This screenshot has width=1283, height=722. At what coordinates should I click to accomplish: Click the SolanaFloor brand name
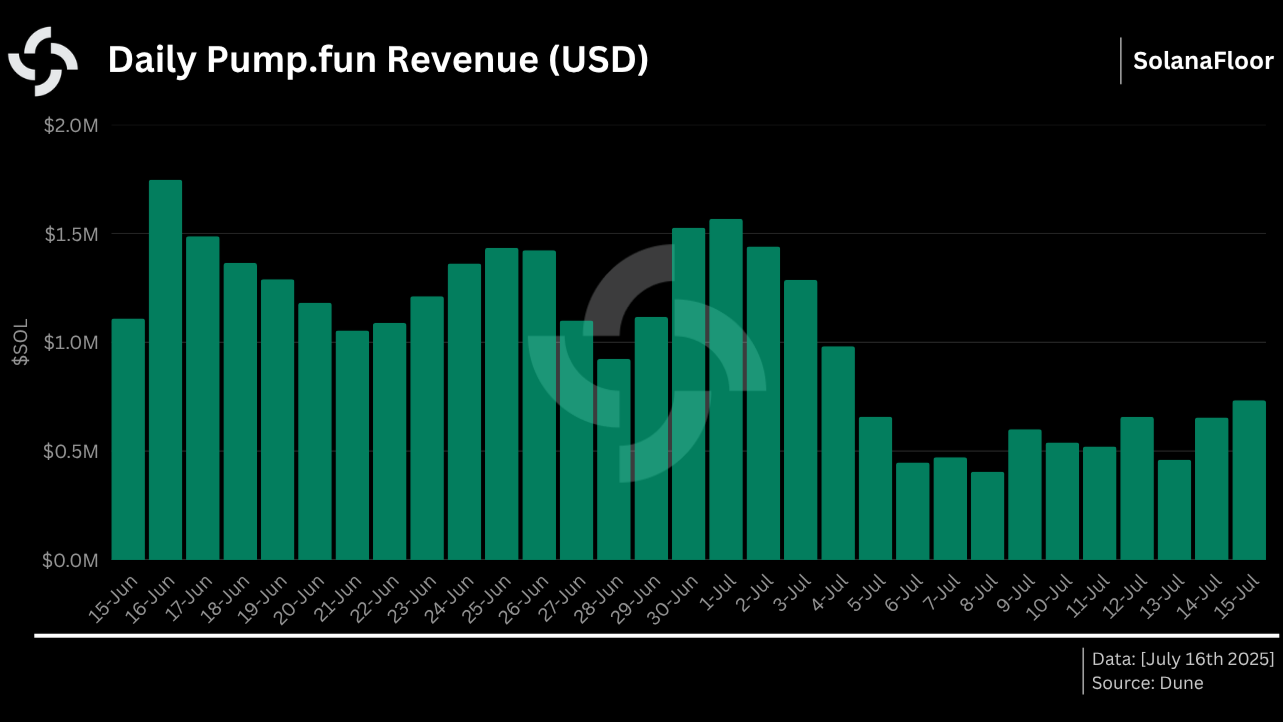(1203, 61)
